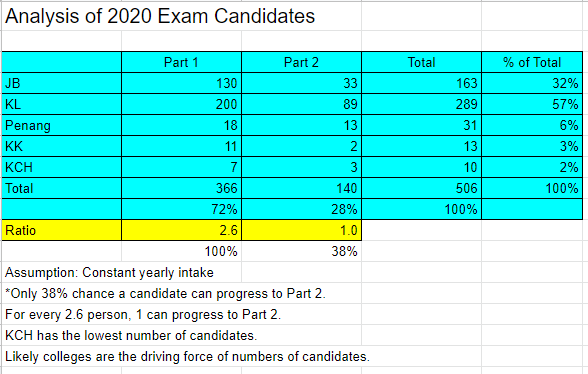Click the 72% cell under Part 1 total

(x=182, y=209)
